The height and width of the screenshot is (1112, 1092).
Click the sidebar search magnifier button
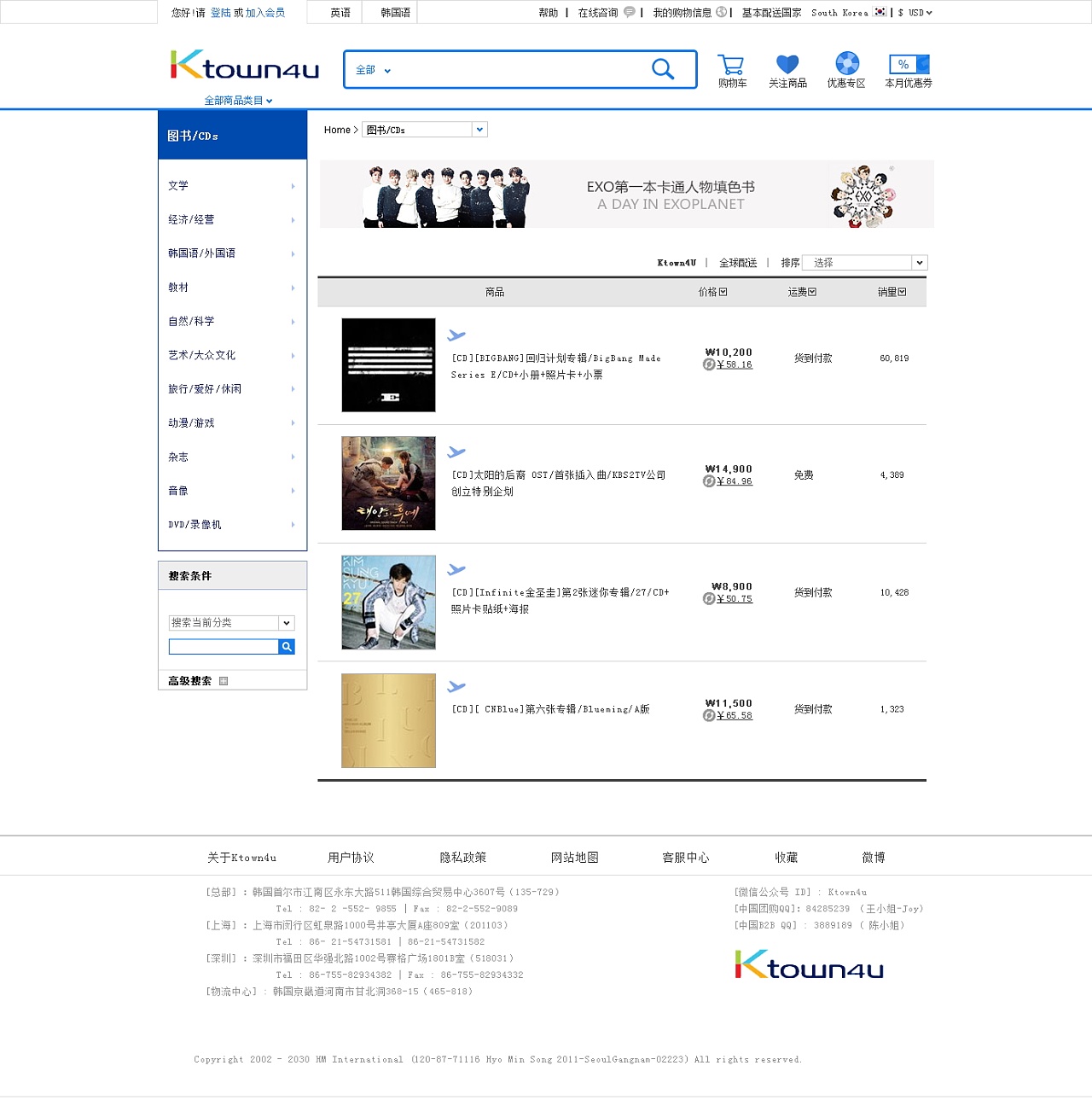pyautogui.click(x=287, y=647)
